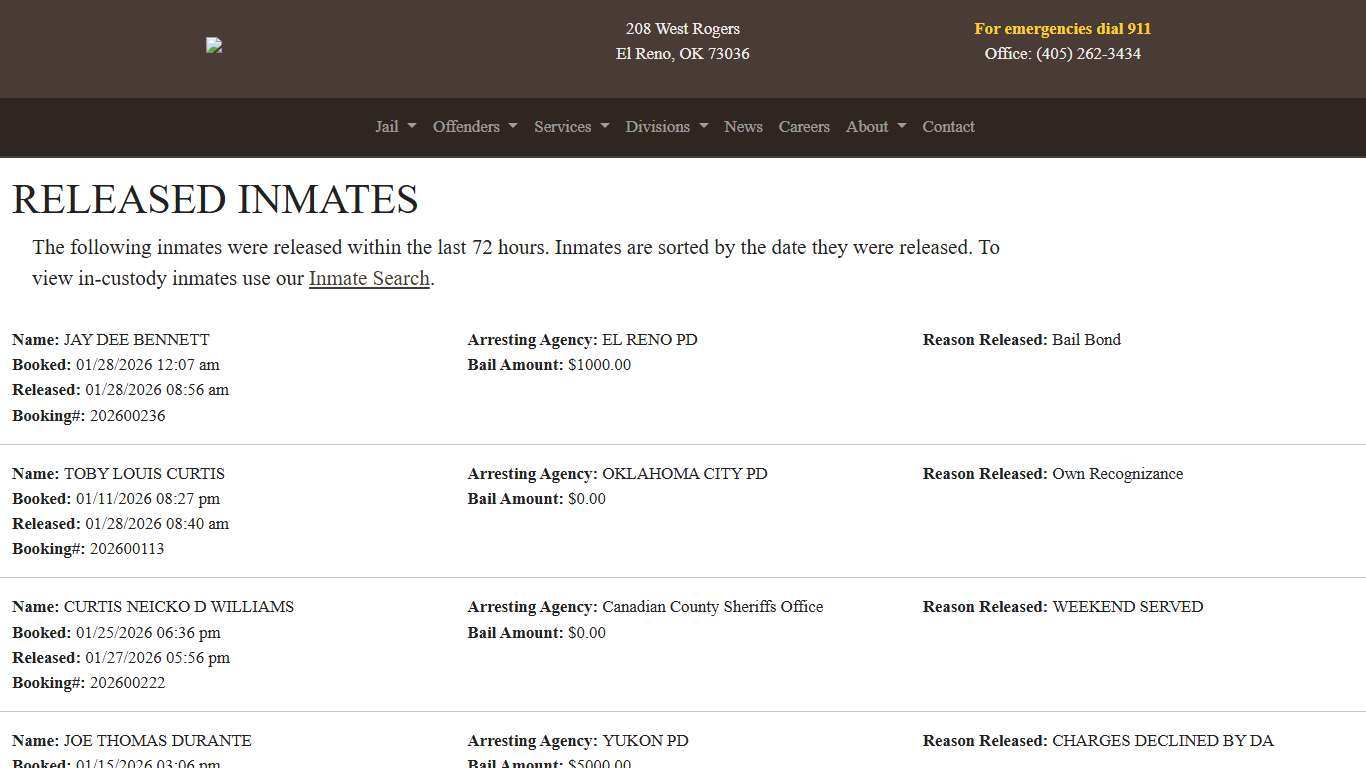Viewport: 1366px width, 768px height.
Task: Click the Curtis Neicko D Williams name
Action: click(178, 607)
